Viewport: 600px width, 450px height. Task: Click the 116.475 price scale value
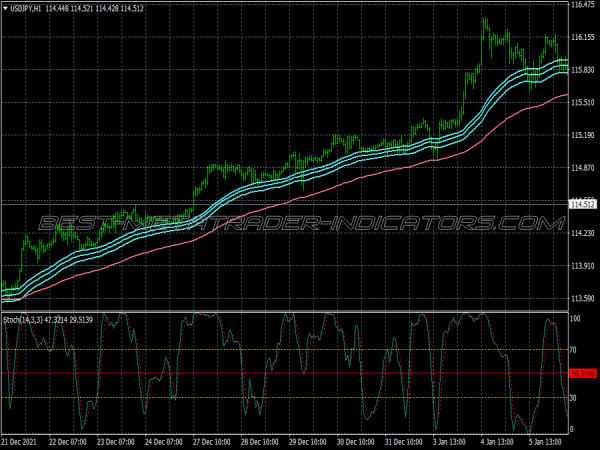point(582,5)
